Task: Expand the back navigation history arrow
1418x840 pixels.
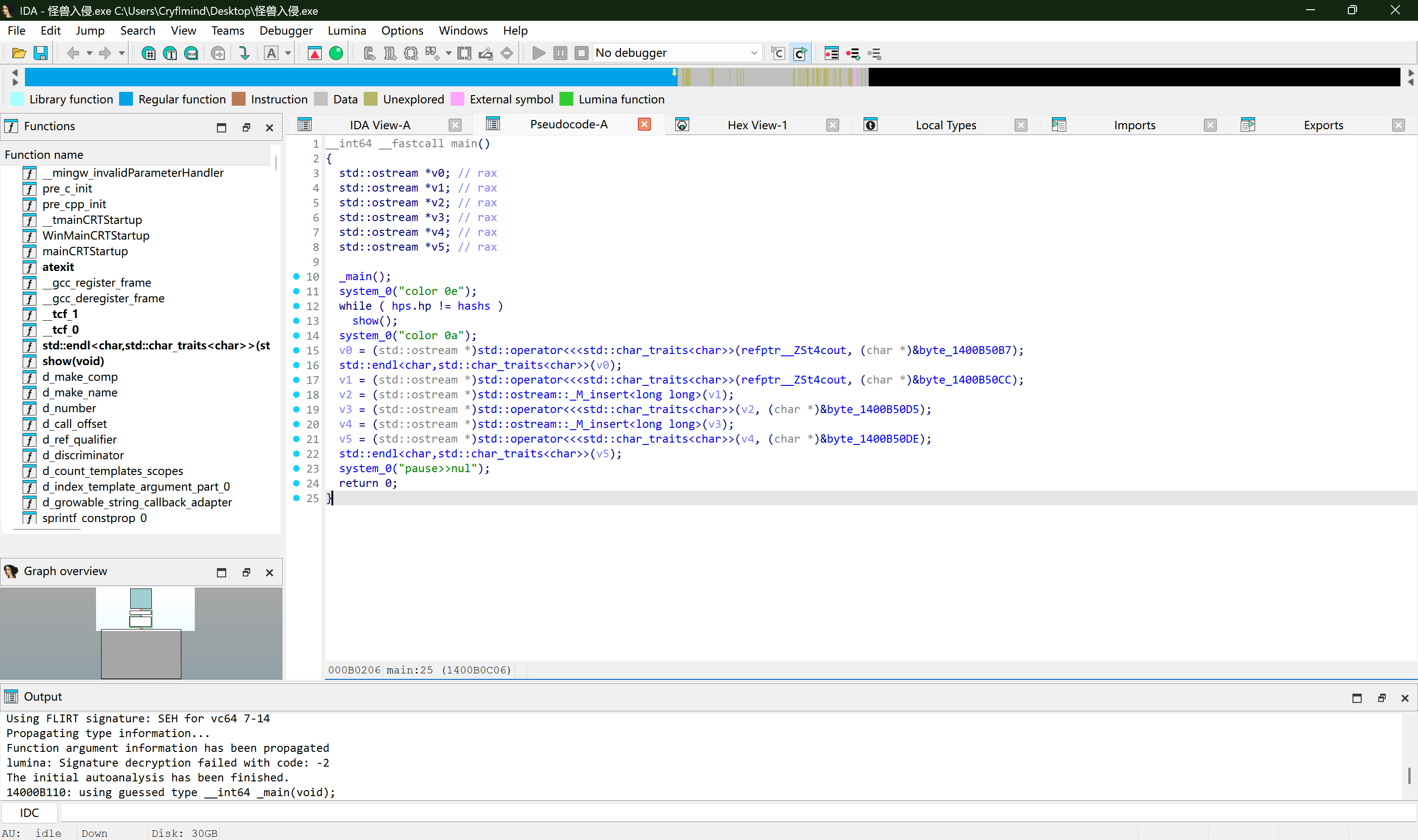Action: (x=90, y=53)
